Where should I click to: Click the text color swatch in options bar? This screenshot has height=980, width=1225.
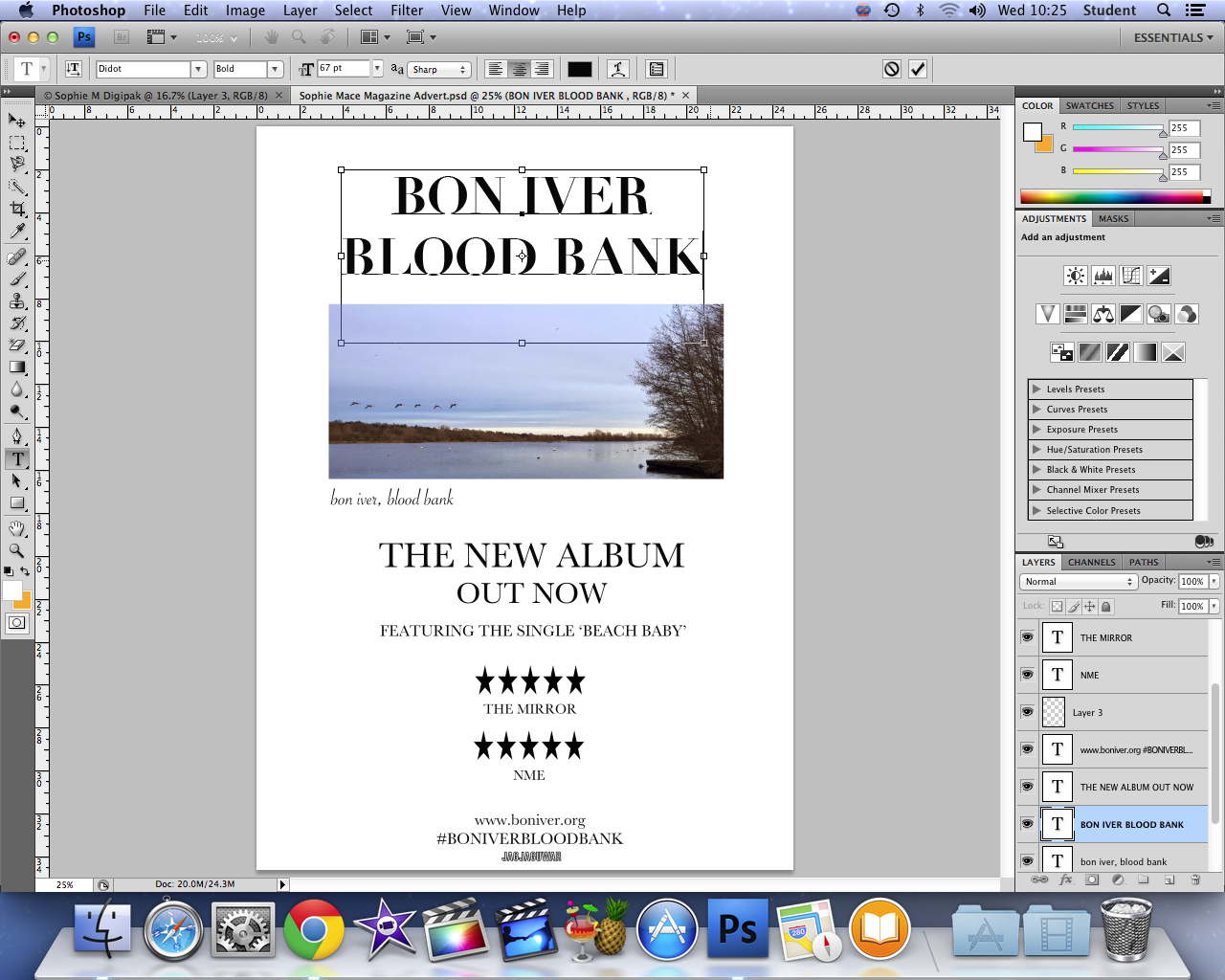point(579,69)
